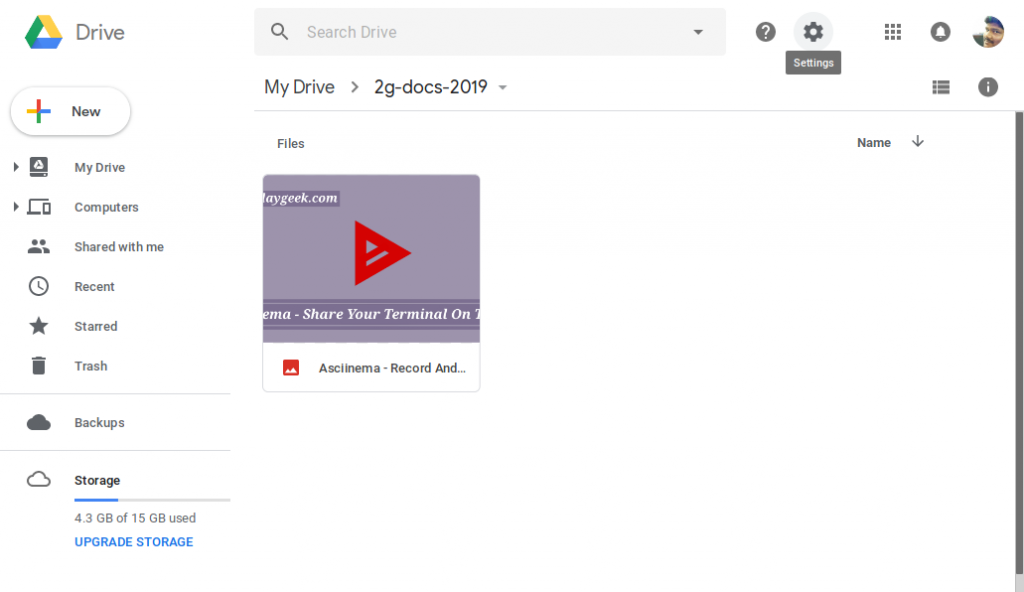This screenshot has height=592, width=1024.
Task: Toggle the details panel with the info icon
Action: (988, 87)
